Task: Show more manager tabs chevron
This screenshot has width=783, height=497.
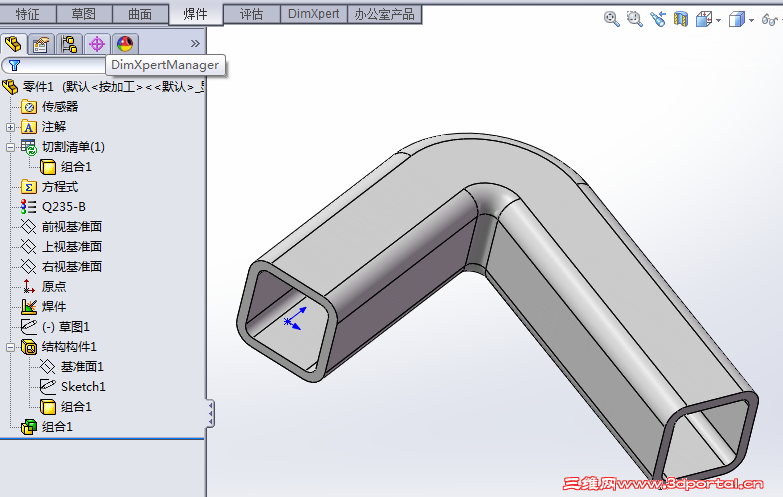Action: pos(195,44)
